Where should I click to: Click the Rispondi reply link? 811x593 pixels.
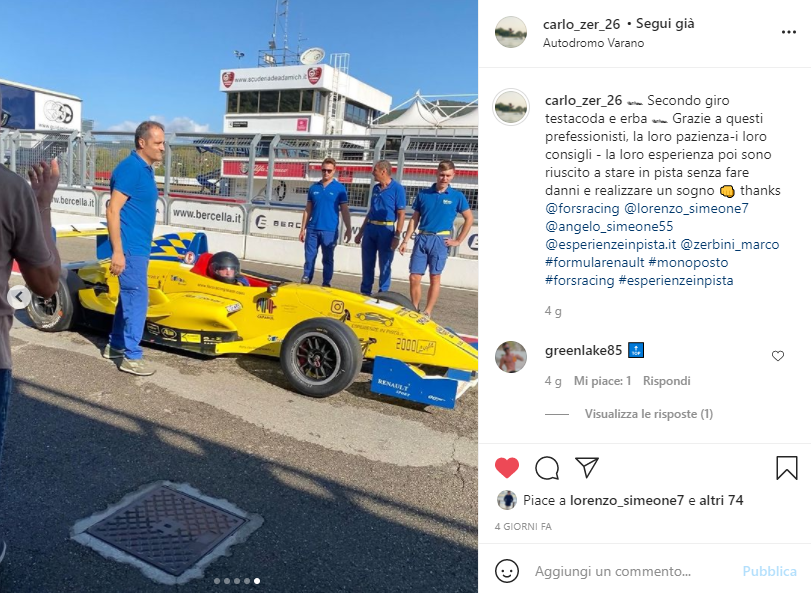tap(666, 381)
